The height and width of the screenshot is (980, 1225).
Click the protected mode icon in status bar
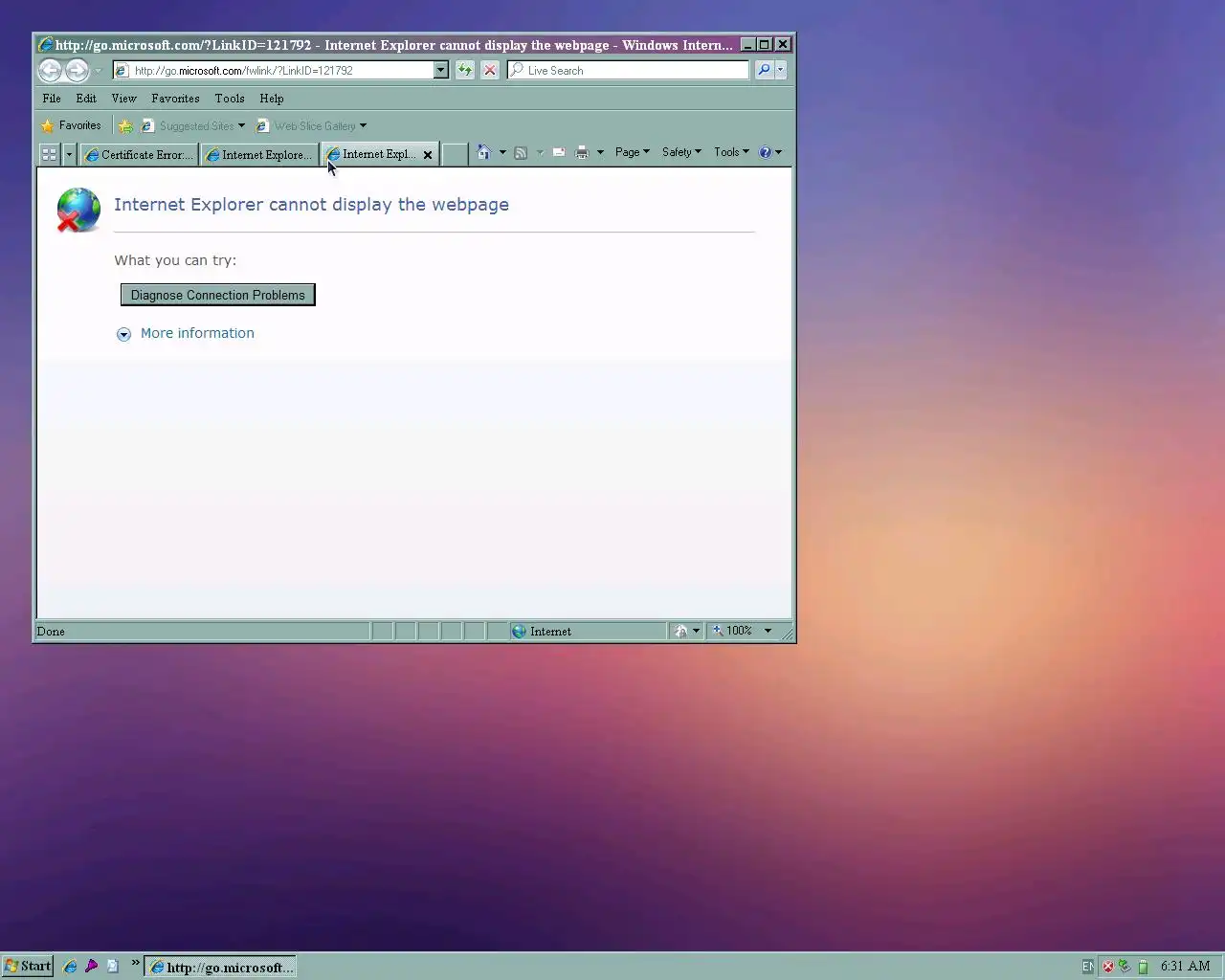[x=681, y=632]
